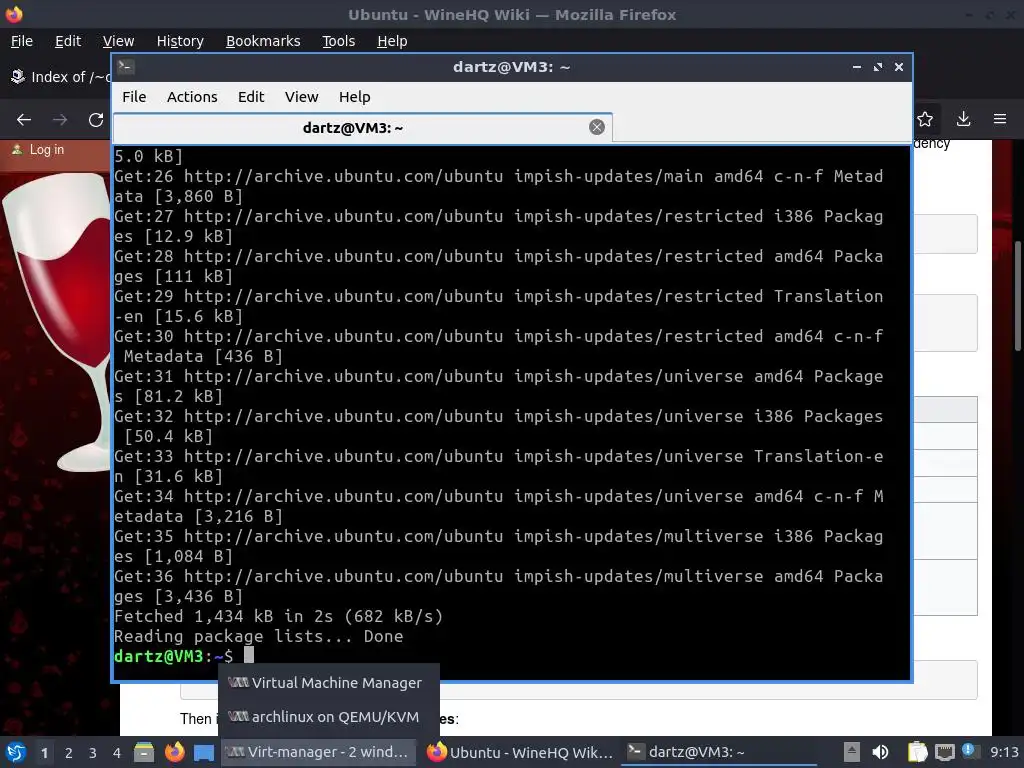Image resolution: width=1024 pixels, height=768 pixels.
Task: Minimize the terminal window
Action: click(856, 67)
